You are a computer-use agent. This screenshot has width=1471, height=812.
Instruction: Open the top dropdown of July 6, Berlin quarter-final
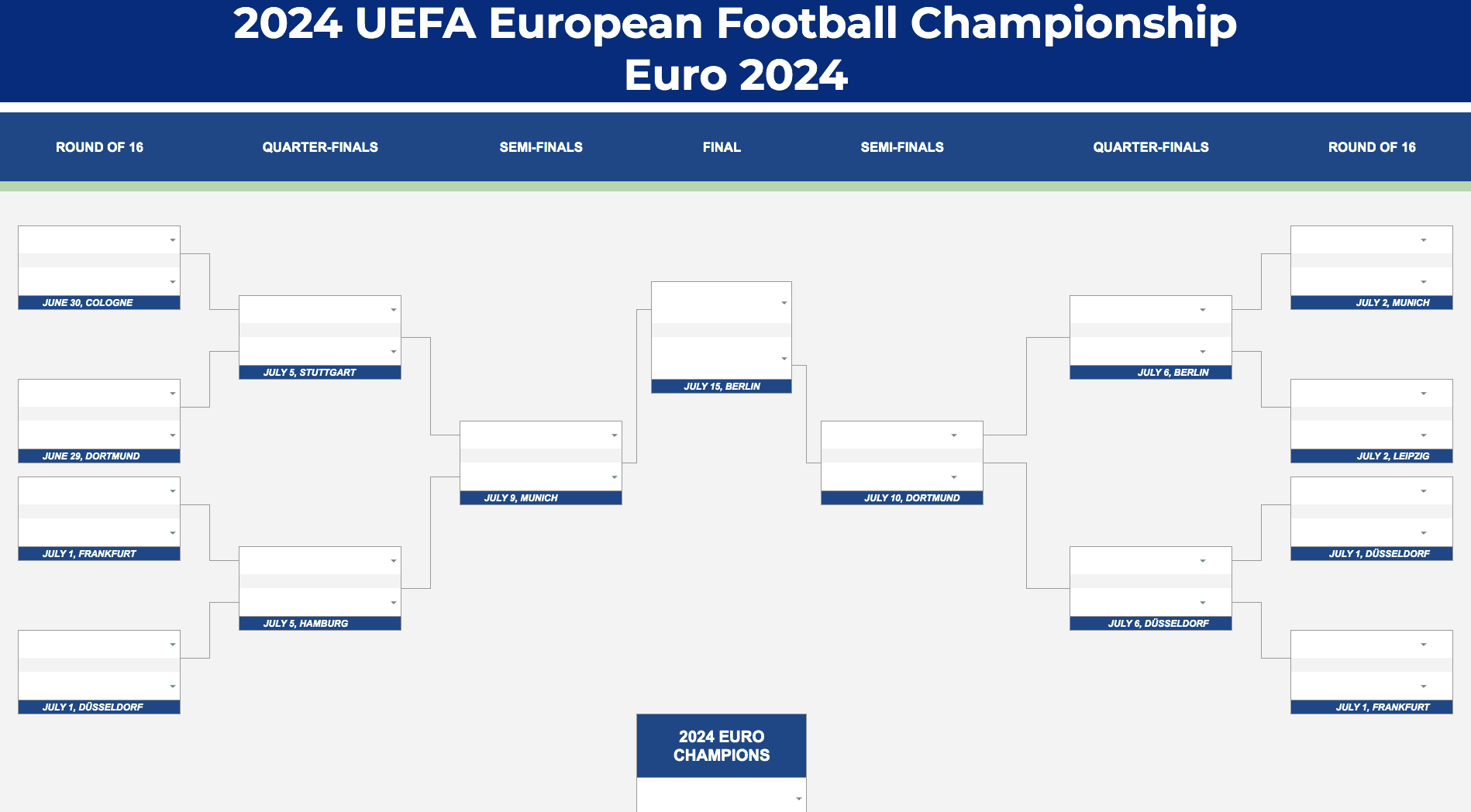pyautogui.click(x=1203, y=308)
